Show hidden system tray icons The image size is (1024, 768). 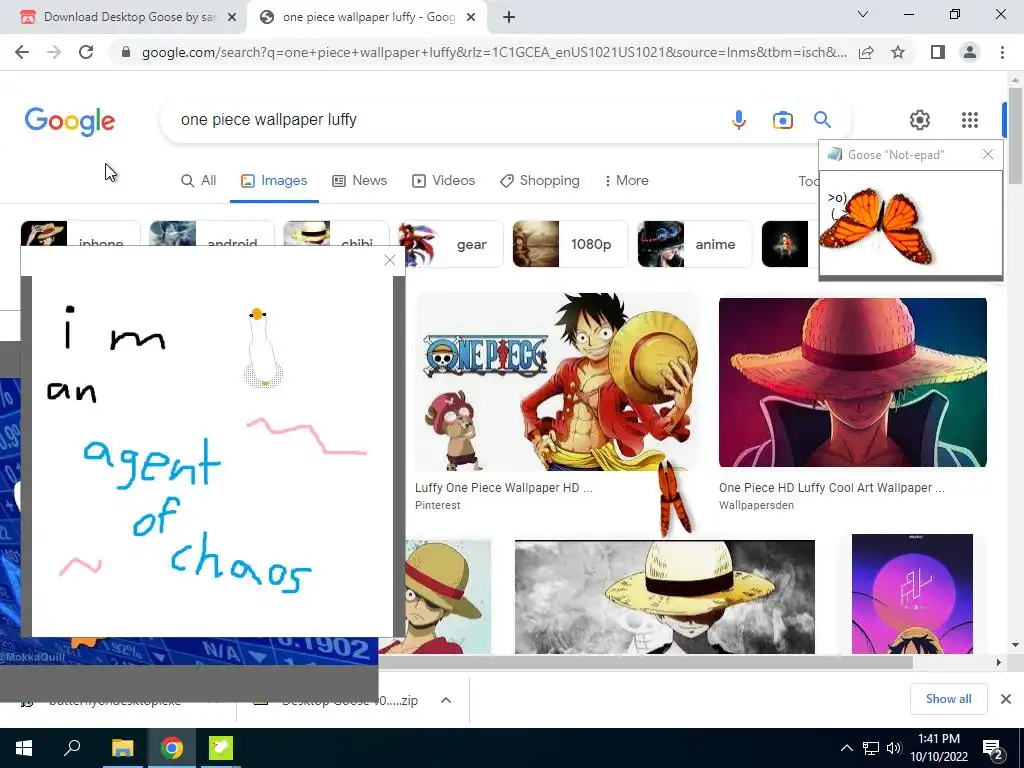pos(846,748)
